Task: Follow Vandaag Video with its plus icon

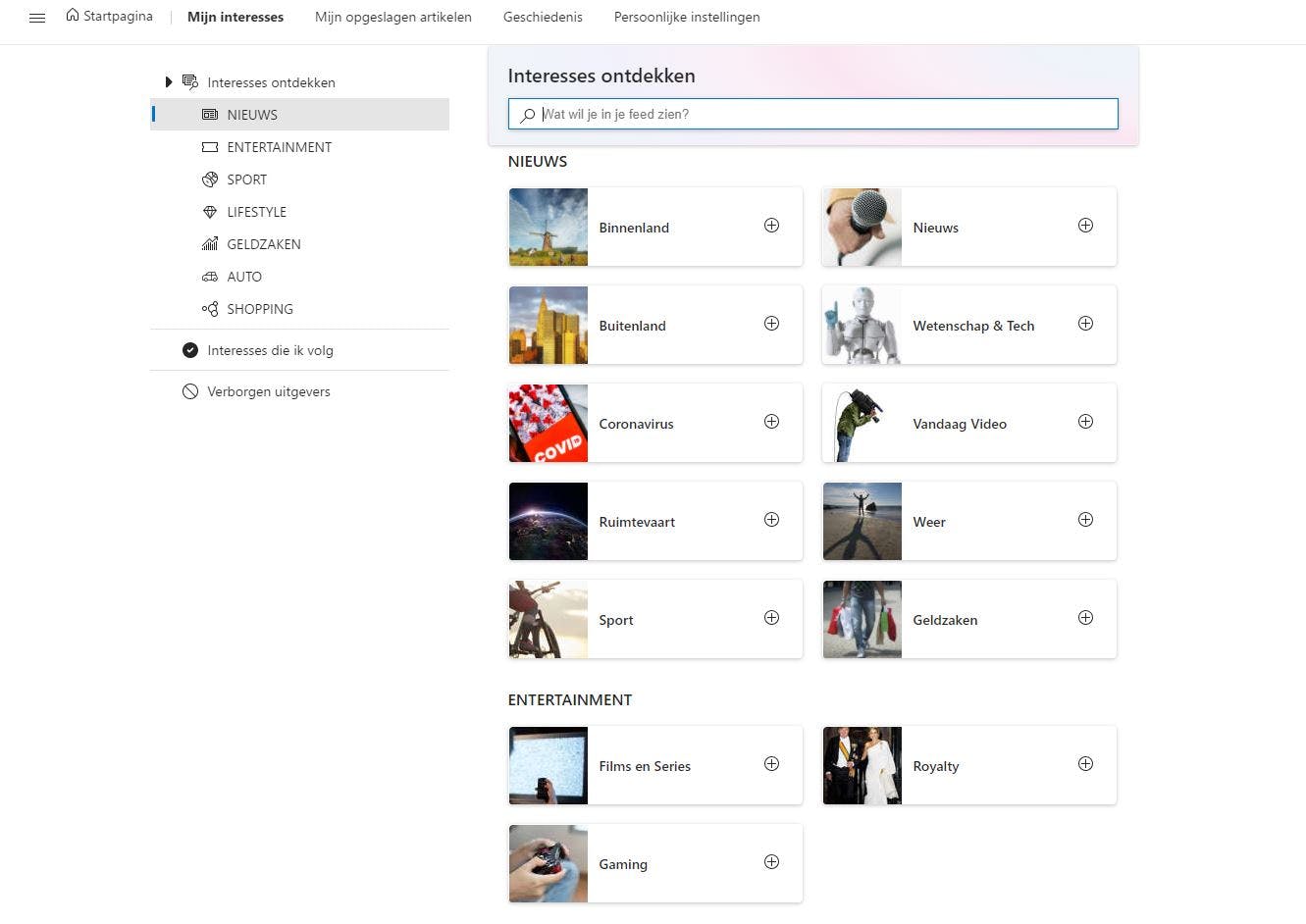Action: point(1086,422)
